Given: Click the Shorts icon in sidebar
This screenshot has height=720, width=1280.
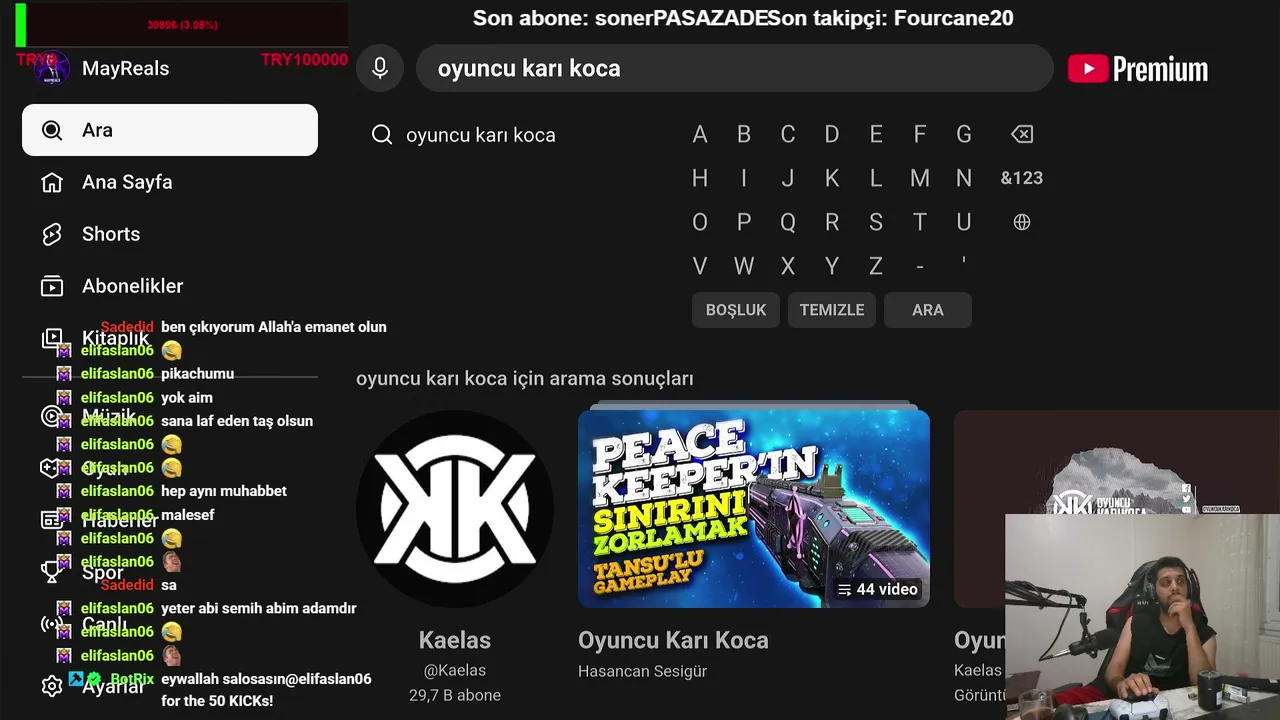Looking at the screenshot, I should coord(52,234).
